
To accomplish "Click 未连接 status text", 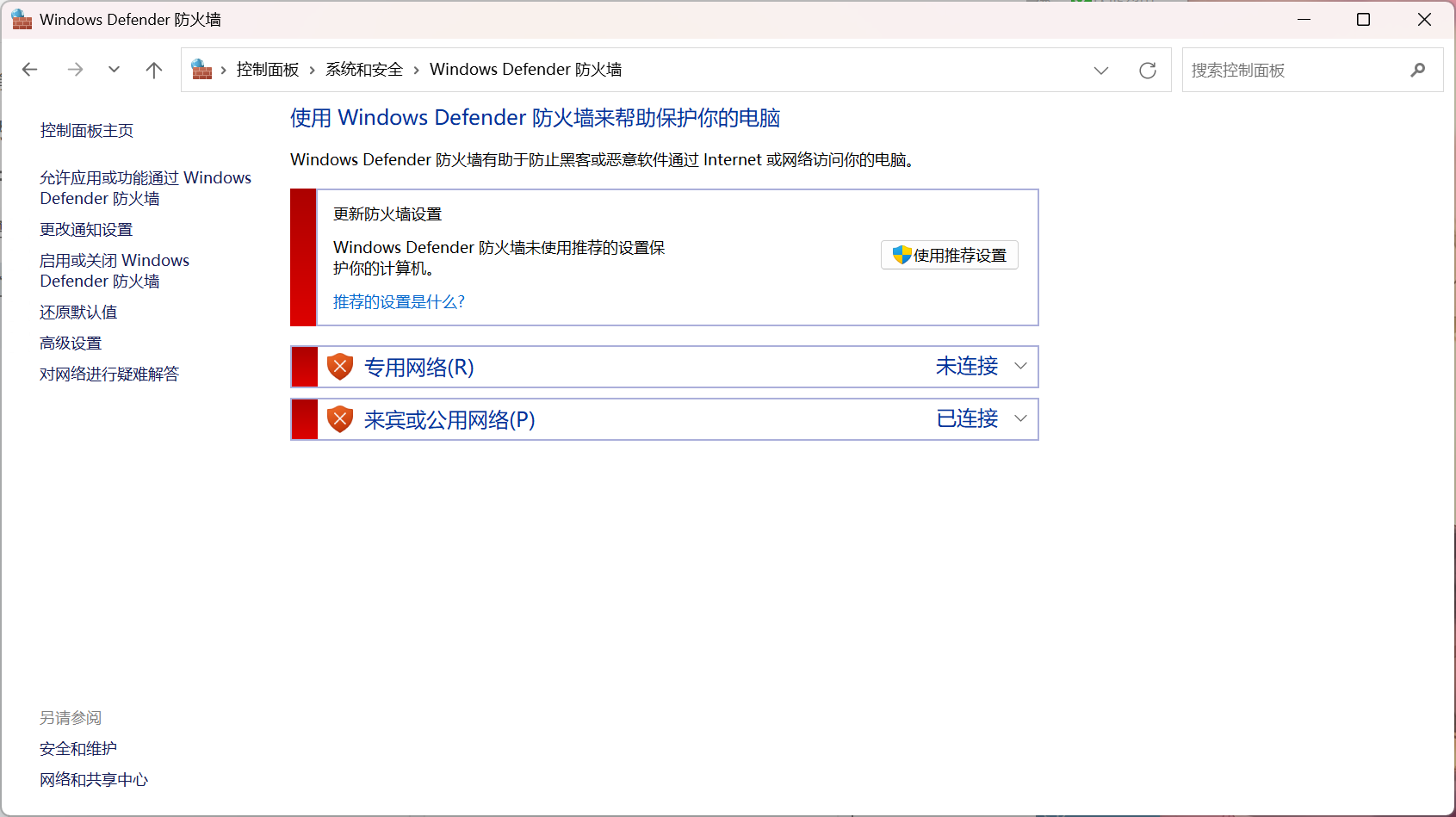I will tap(967, 366).
